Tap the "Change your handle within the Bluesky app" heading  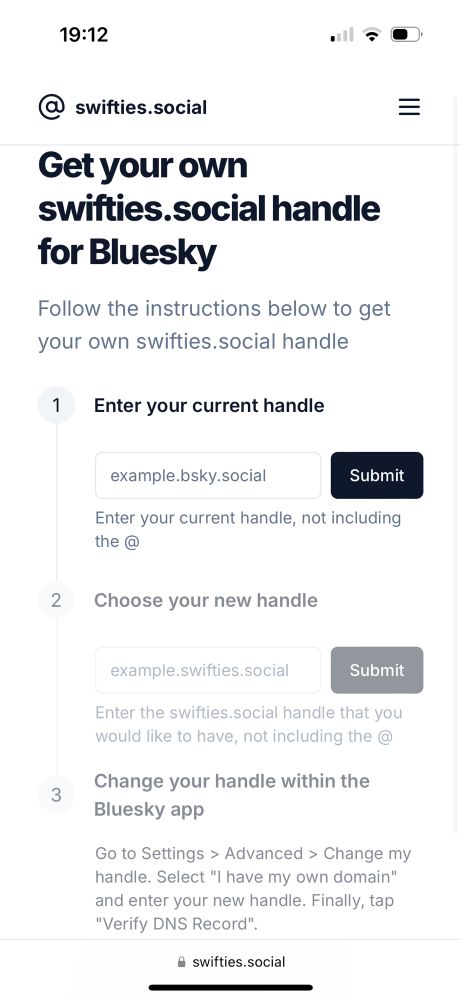click(232, 795)
